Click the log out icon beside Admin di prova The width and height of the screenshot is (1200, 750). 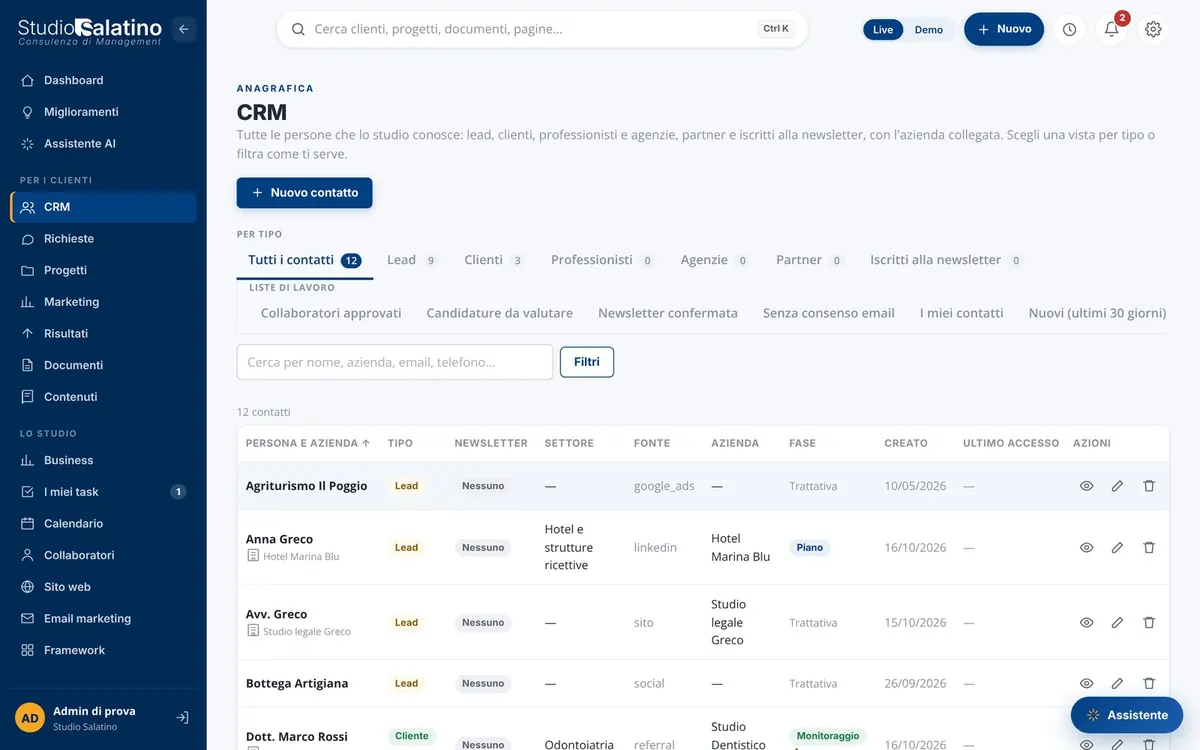(x=182, y=718)
